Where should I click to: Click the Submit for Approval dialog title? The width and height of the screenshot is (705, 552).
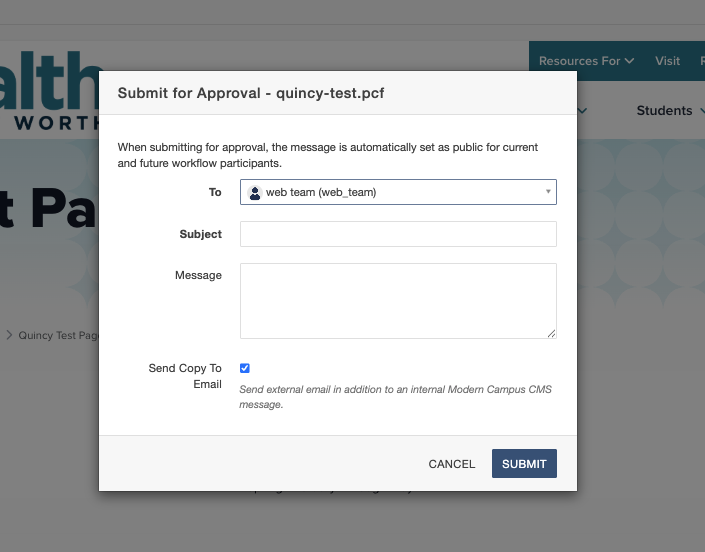click(251, 93)
